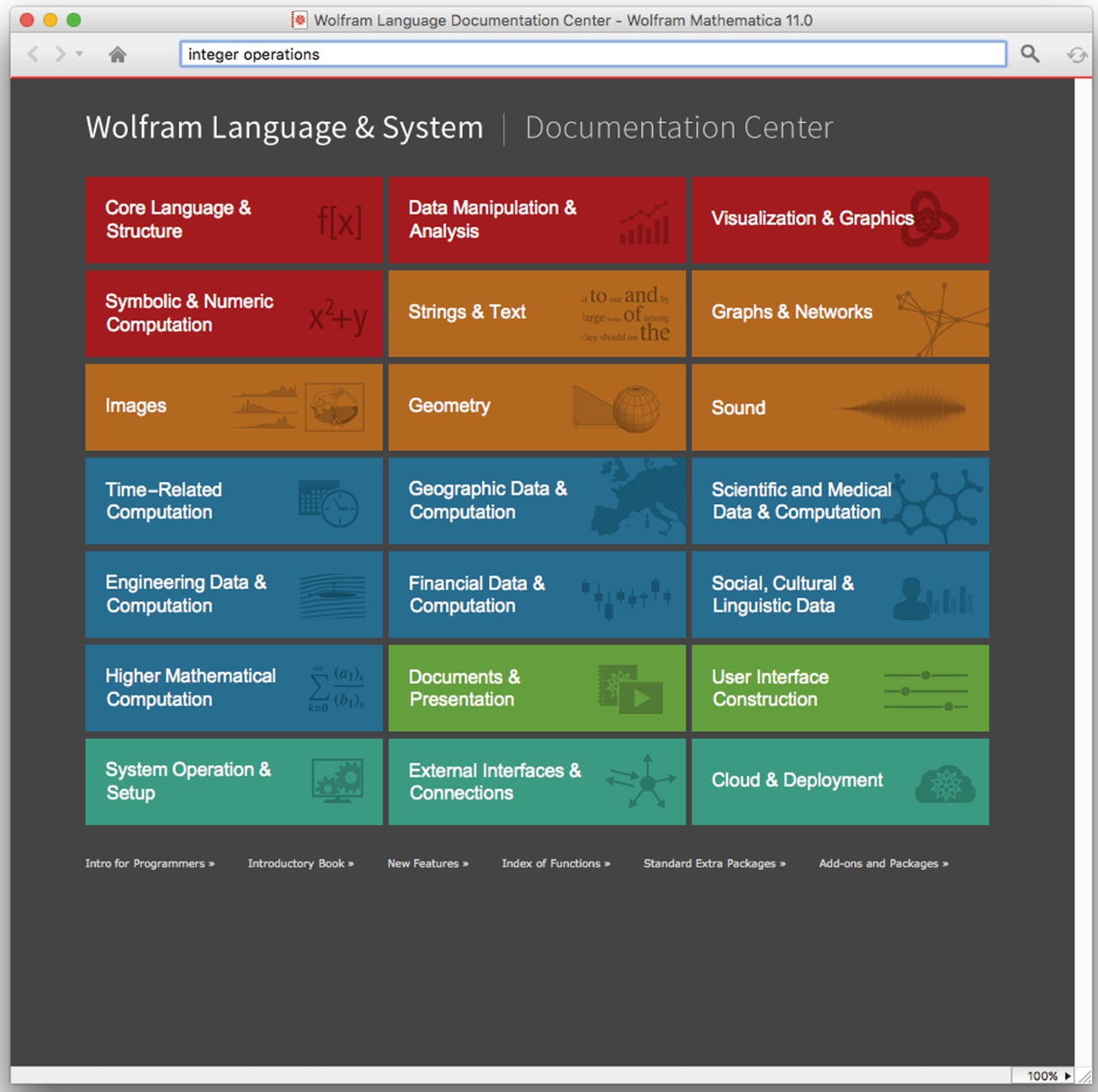Focus the 'integer operations' search field

click(x=592, y=54)
